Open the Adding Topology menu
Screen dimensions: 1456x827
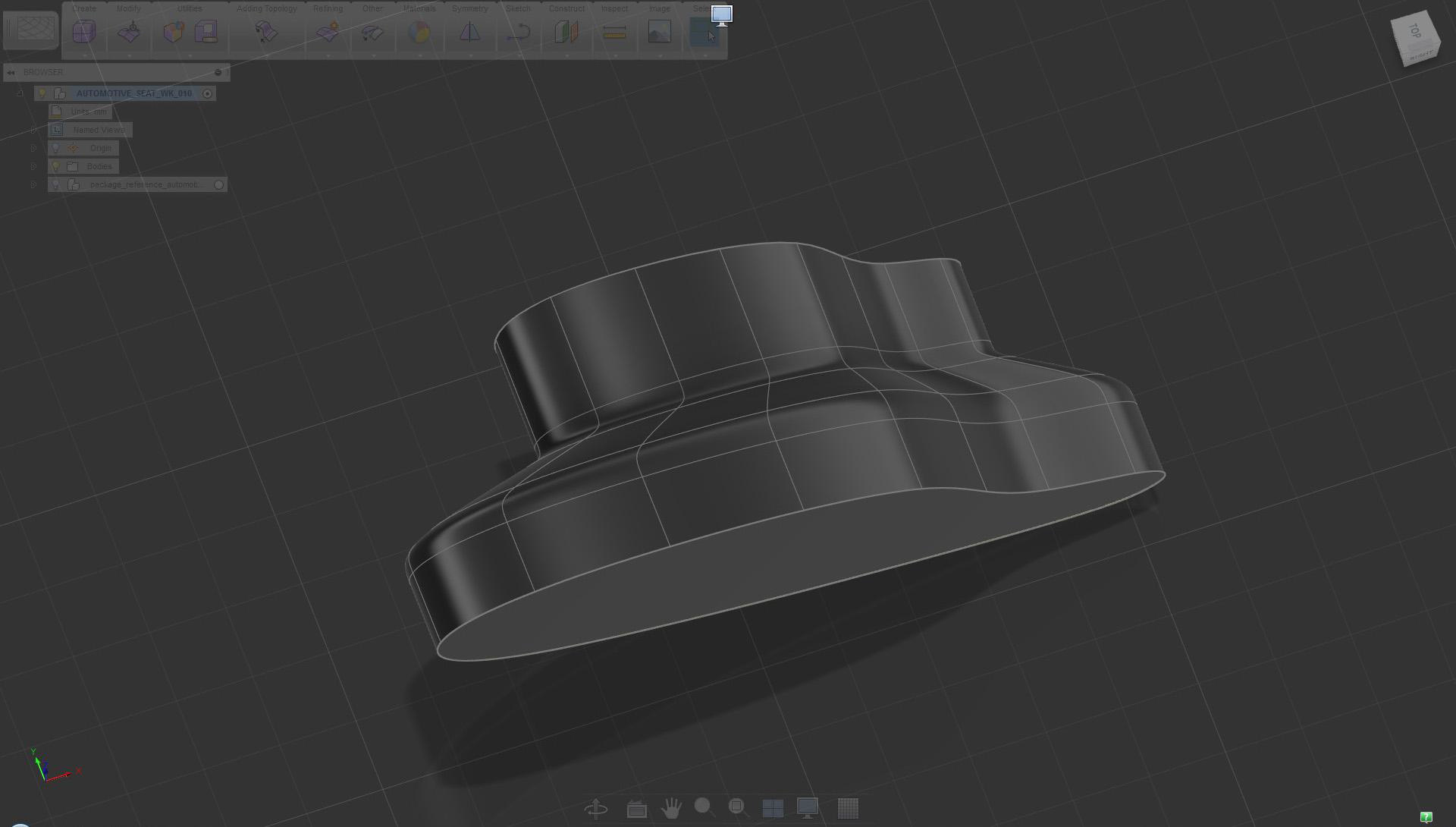coord(266,8)
